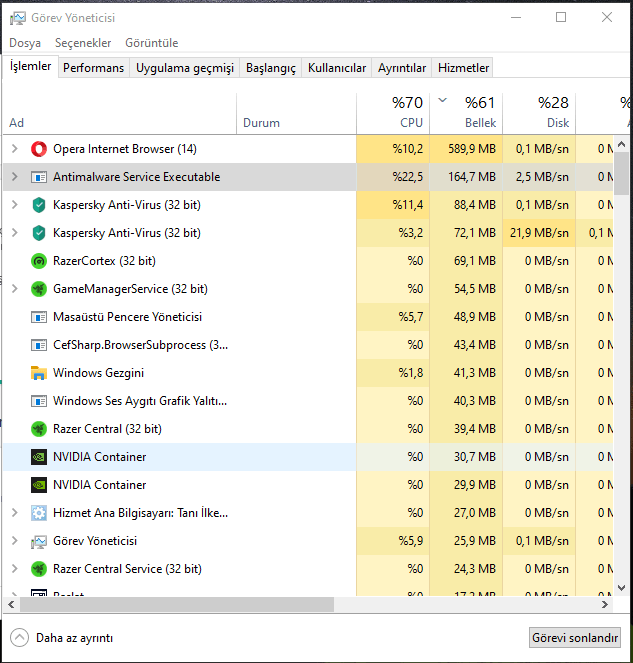This screenshot has width=633, height=663.
Task: Select the RazerCortex (32 bit) row name
Action: click(104, 261)
